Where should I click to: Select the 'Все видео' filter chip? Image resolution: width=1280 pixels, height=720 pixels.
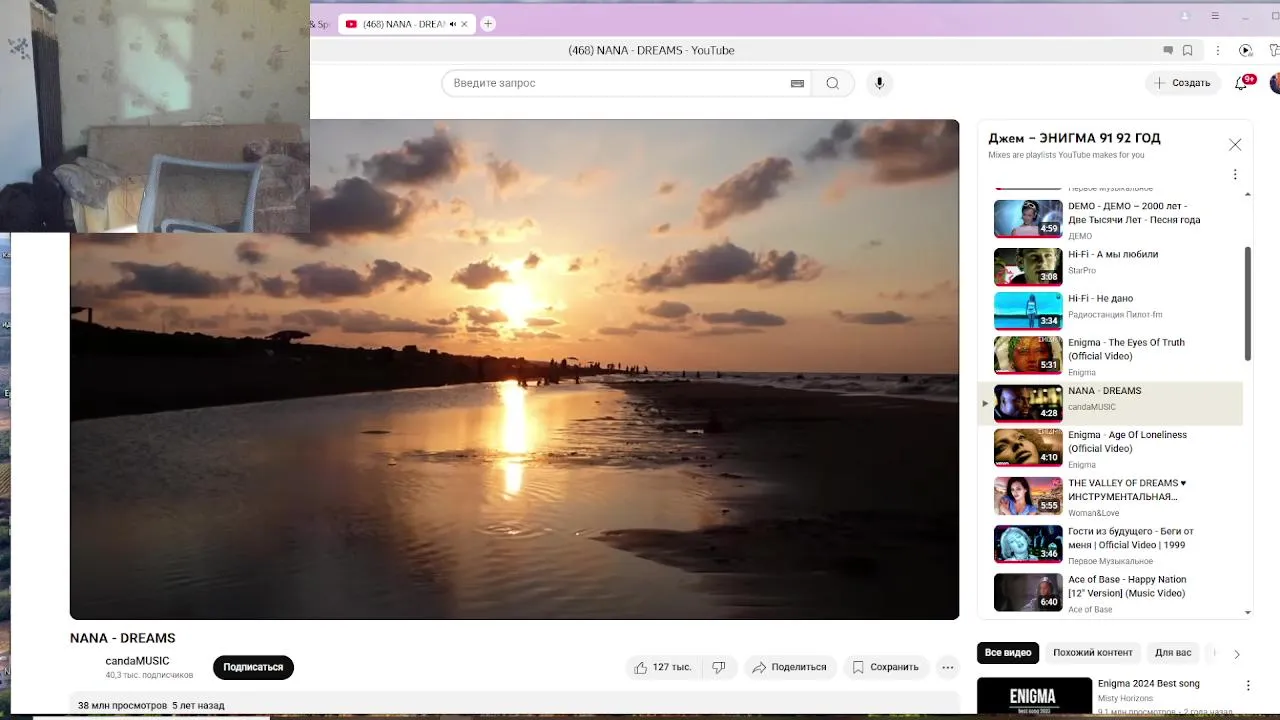[1008, 653]
